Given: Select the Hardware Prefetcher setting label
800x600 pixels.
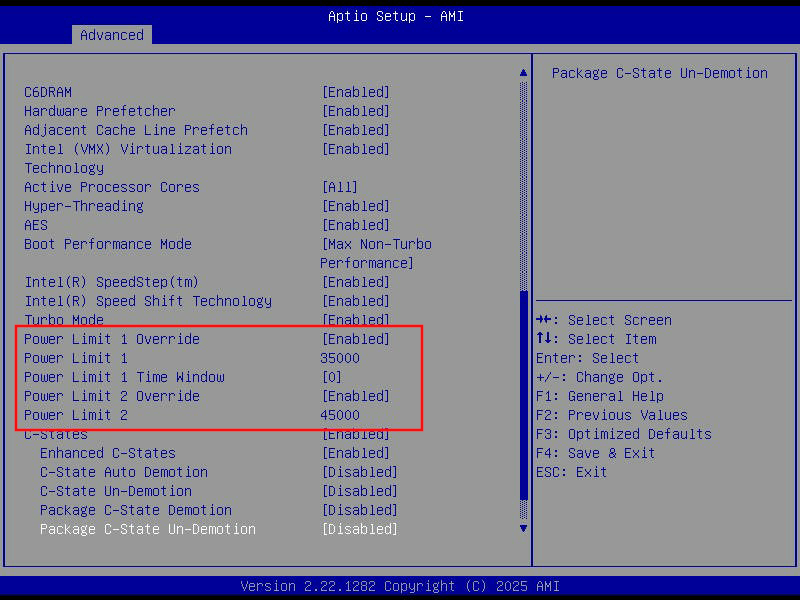Looking at the screenshot, I should [99, 111].
